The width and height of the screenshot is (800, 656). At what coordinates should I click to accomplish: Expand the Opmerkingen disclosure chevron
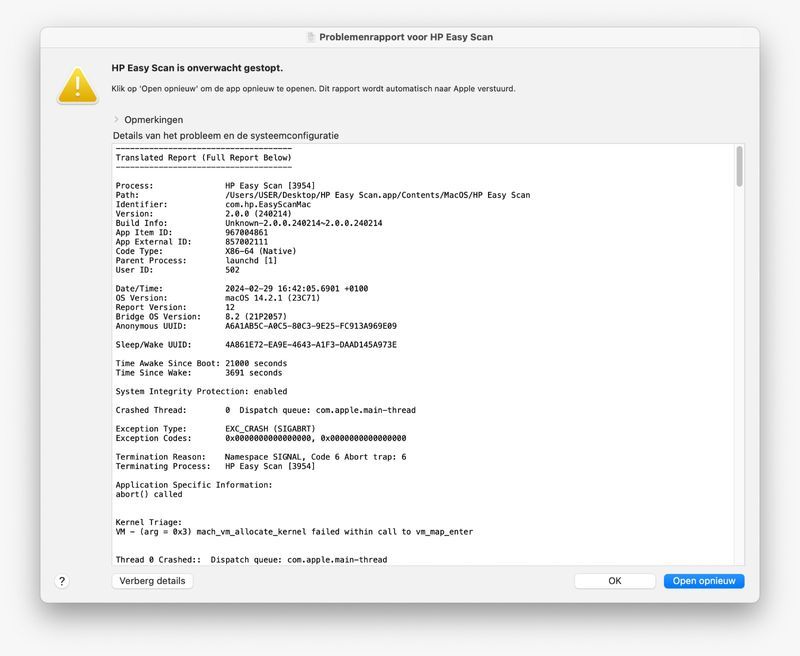pyautogui.click(x=116, y=120)
